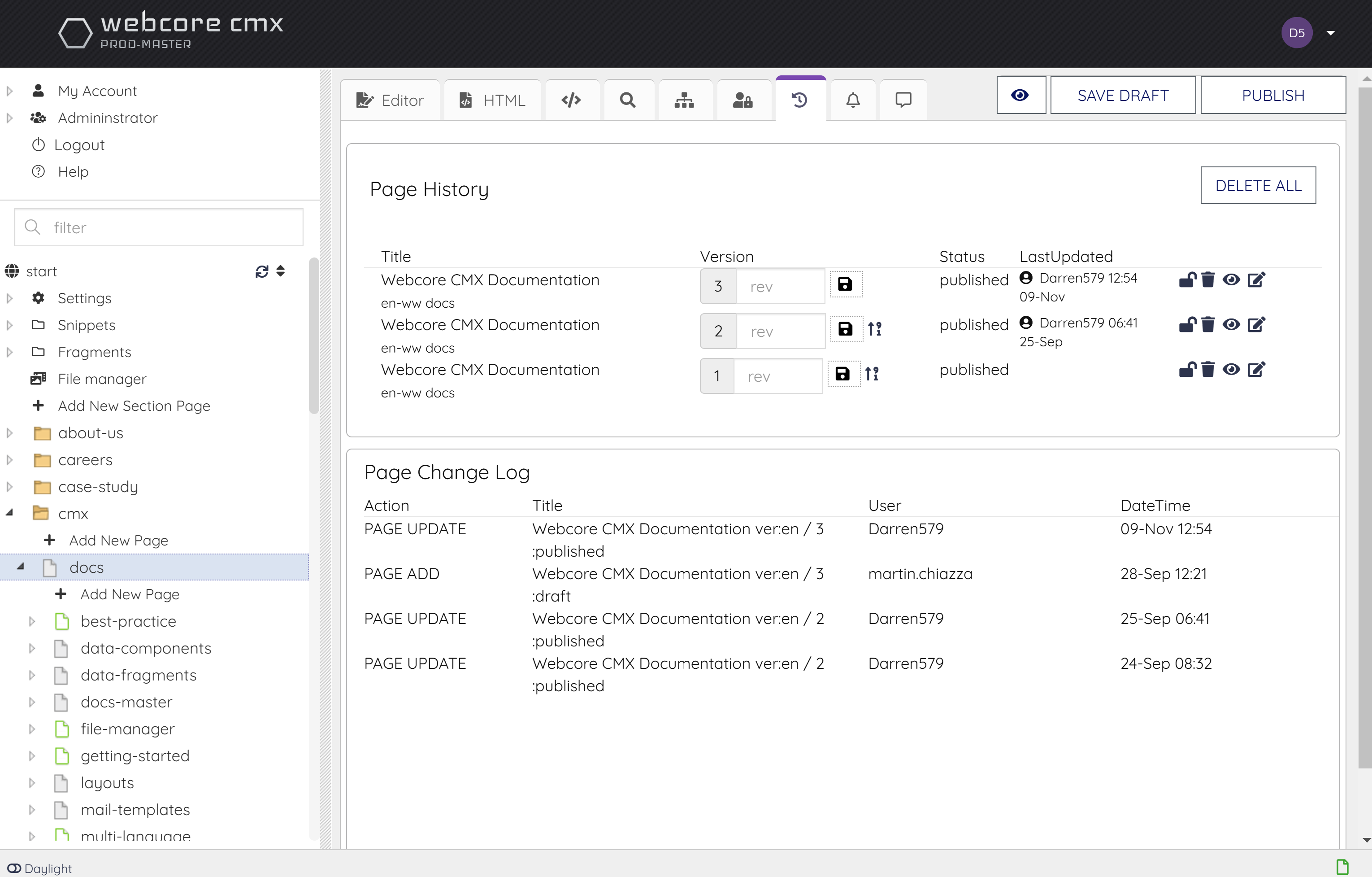Image resolution: width=1372 pixels, height=877 pixels.
Task: Unlock version 3 of page history
Action: [1187, 279]
